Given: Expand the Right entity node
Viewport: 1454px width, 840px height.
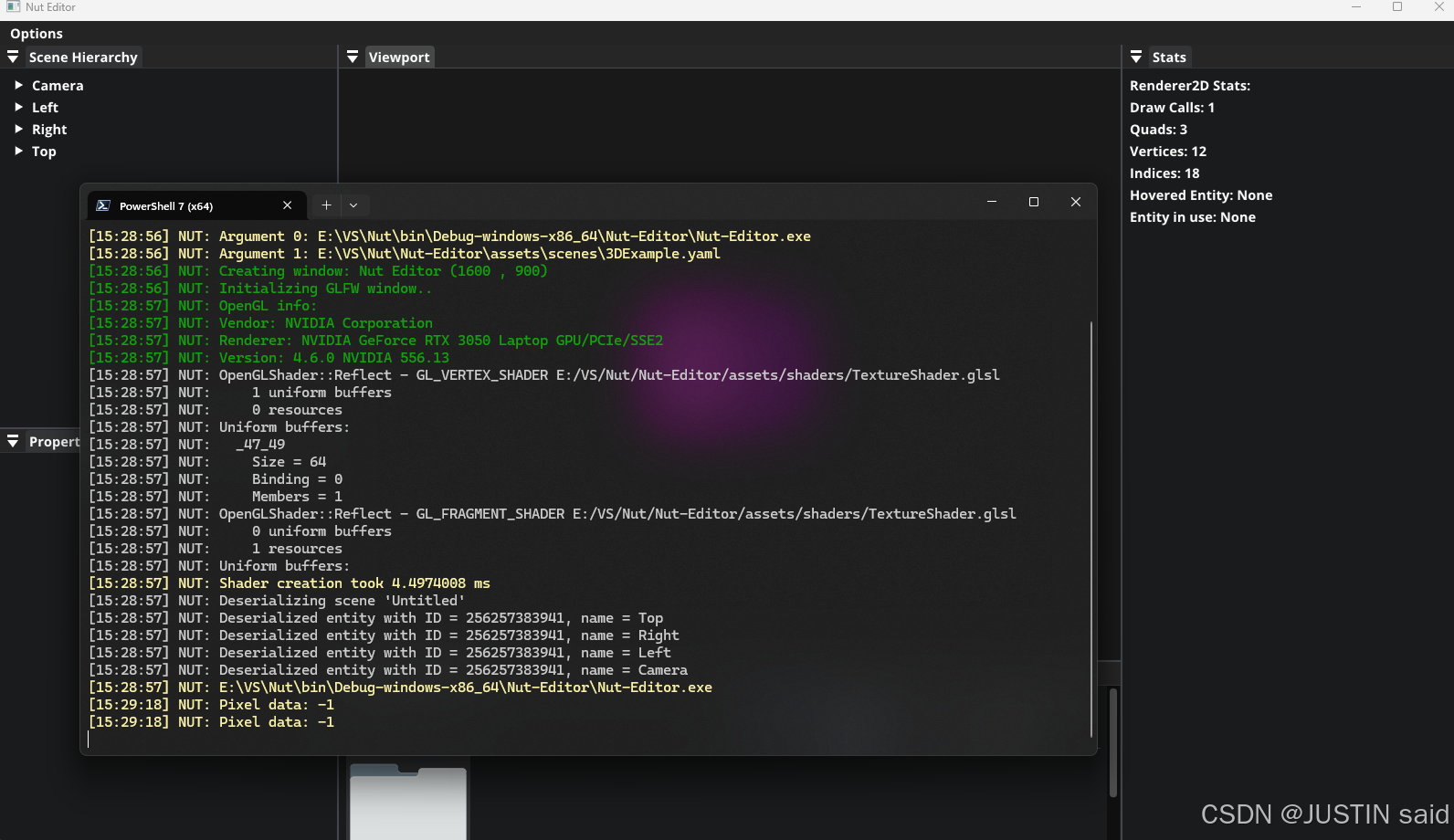Looking at the screenshot, I should [x=18, y=129].
